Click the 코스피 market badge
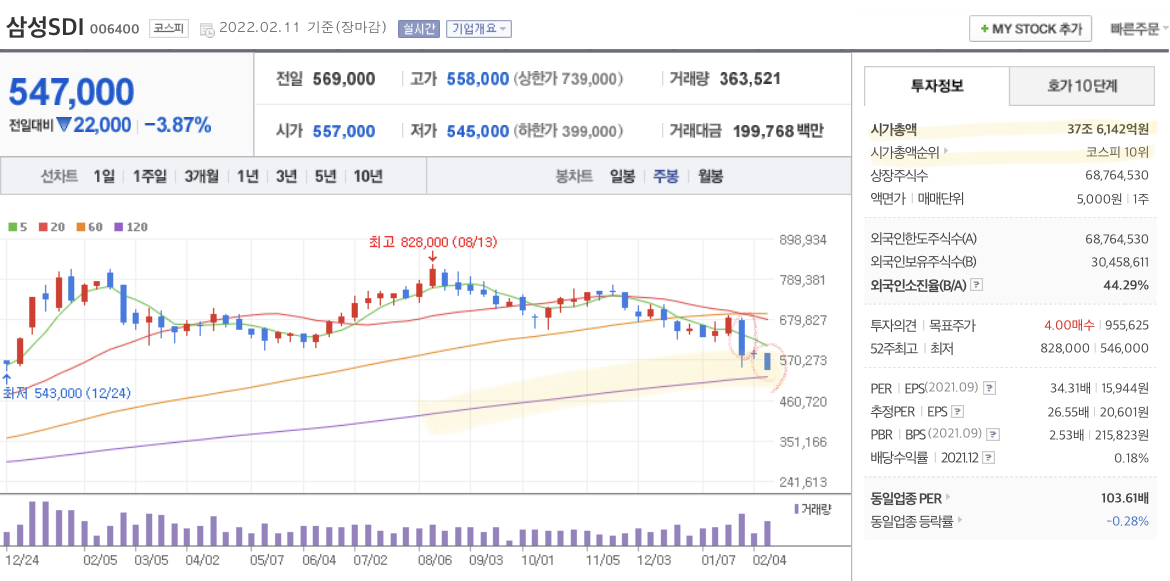The height and width of the screenshot is (581, 1170). point(169,28)
